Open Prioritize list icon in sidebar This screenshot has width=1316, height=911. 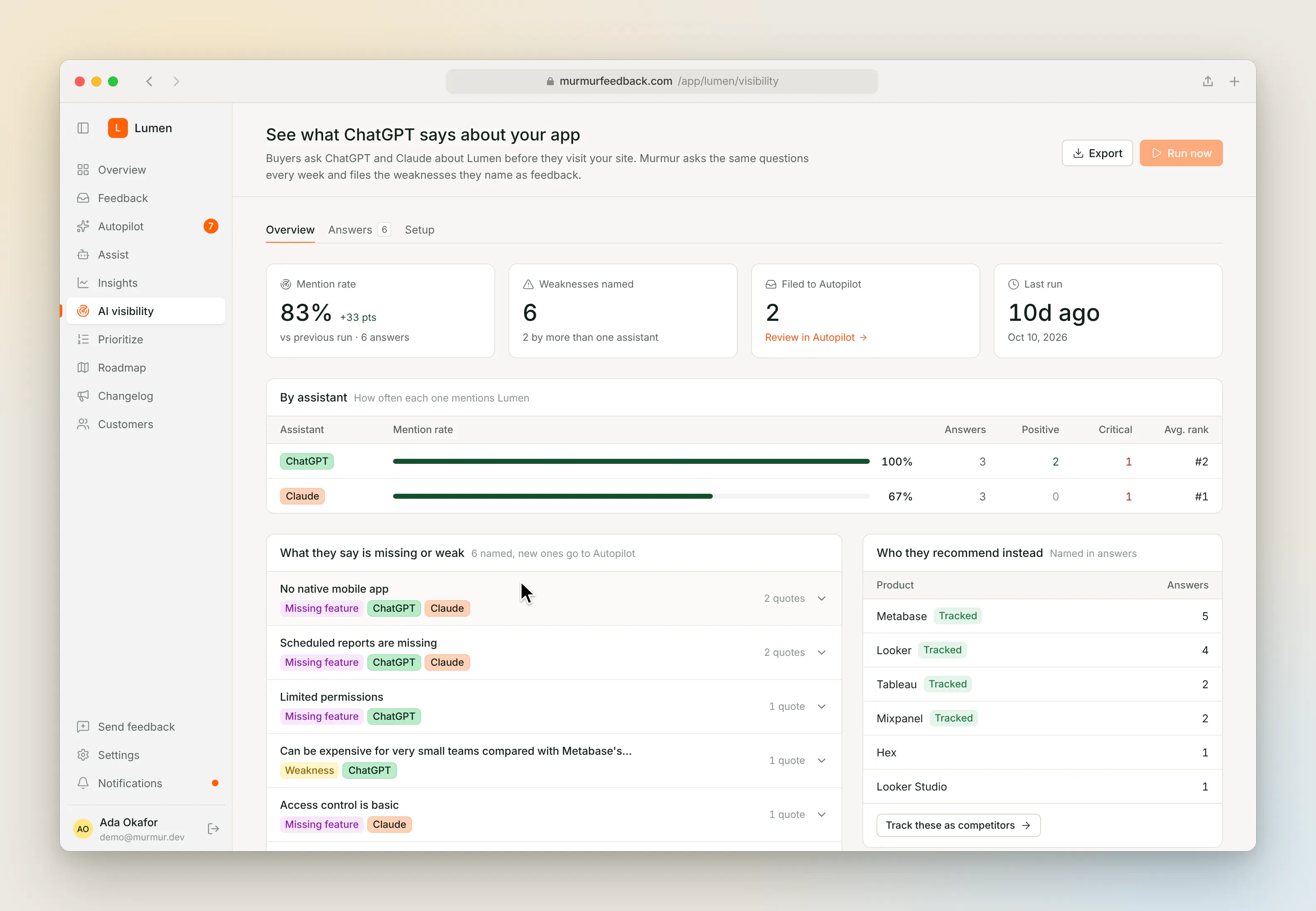(x=83, y=339)
